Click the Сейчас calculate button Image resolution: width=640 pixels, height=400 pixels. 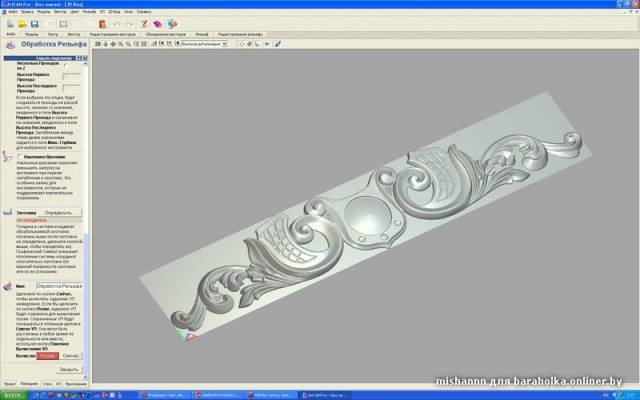(71, 356)
